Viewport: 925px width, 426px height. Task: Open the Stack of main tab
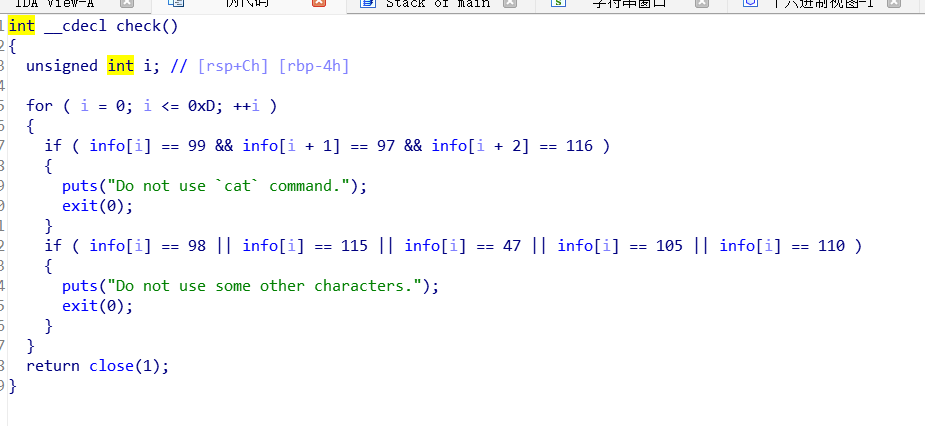[438, 4]
